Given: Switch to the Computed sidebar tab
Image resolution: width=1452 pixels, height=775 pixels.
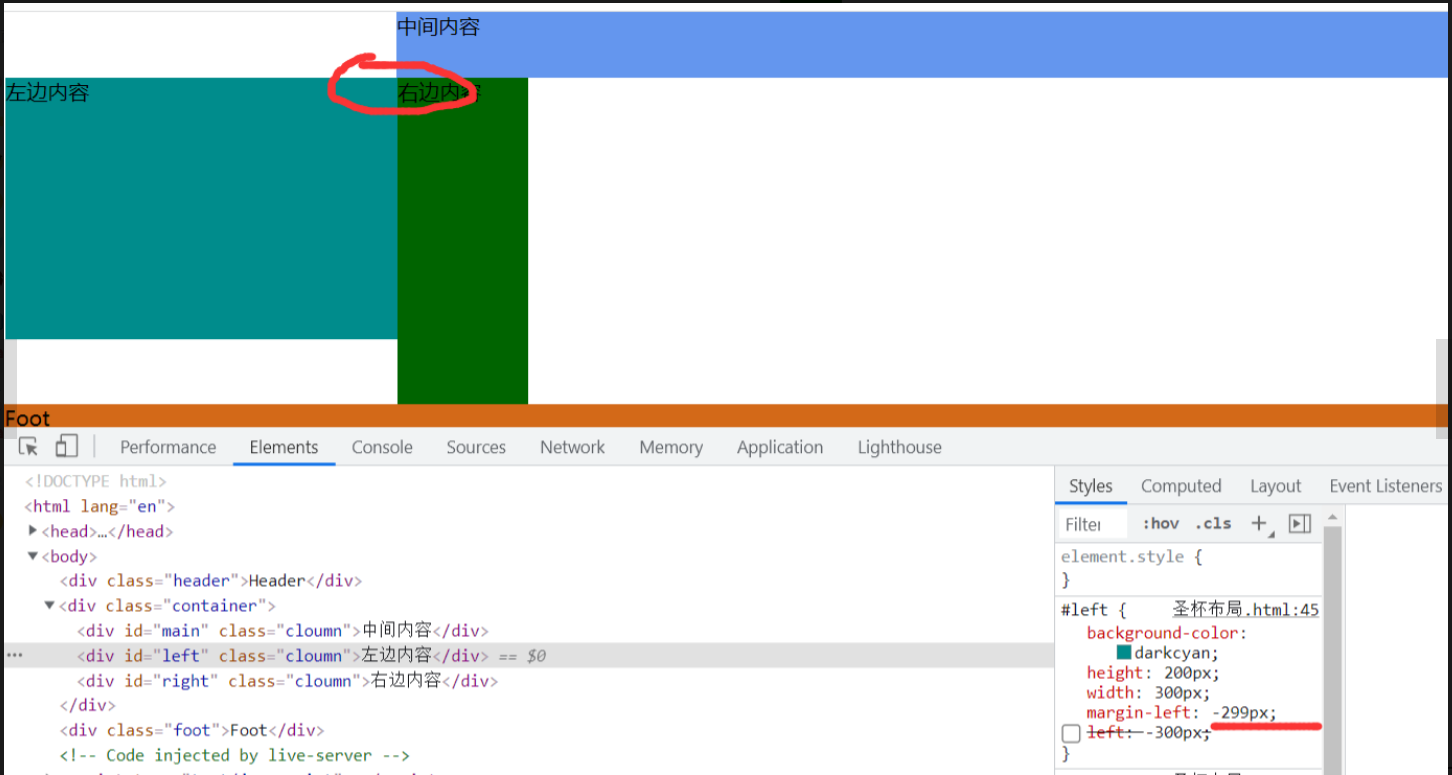Looking at the screenshot, I should coord(1181,486).
